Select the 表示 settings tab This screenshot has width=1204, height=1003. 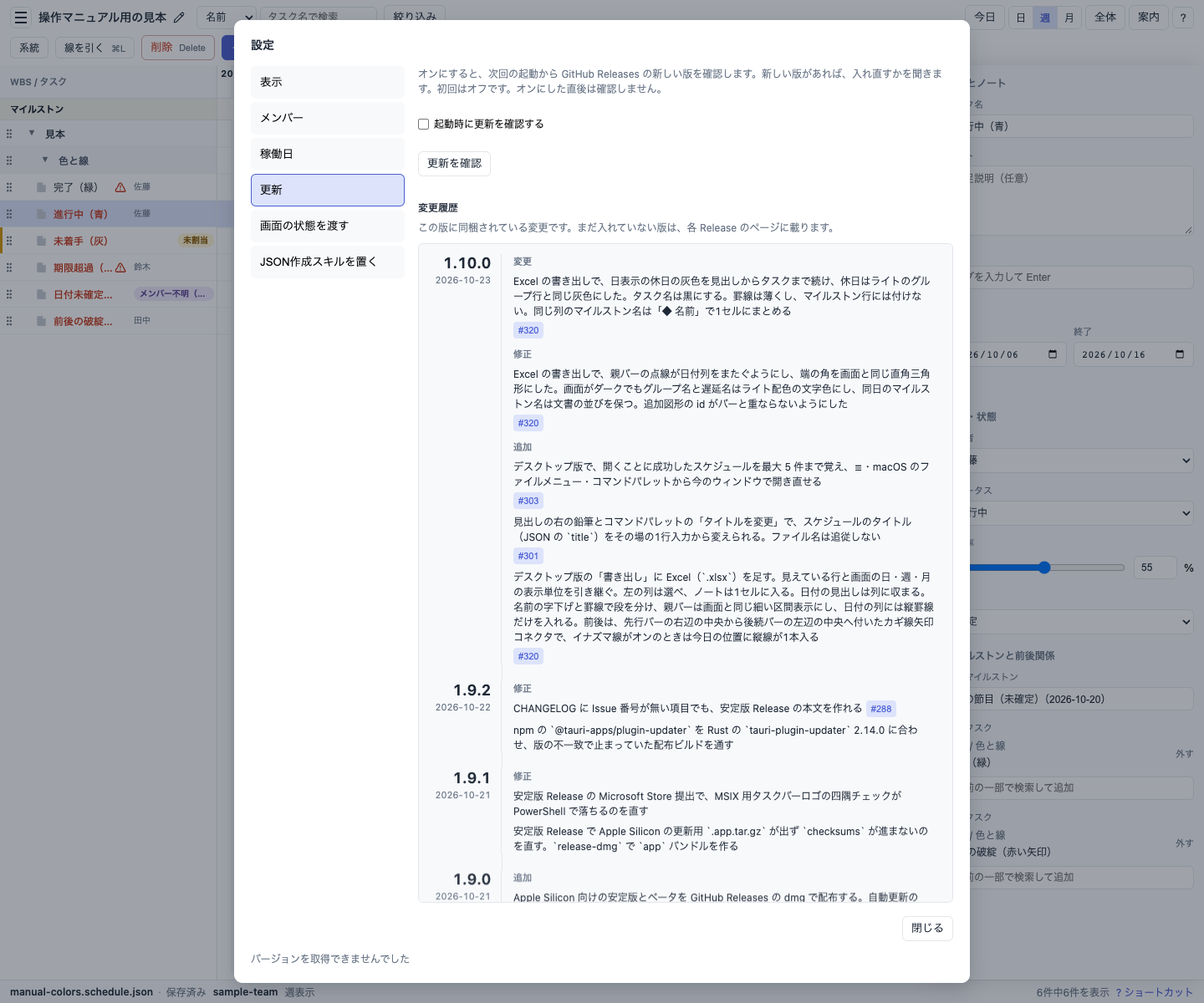328,82
